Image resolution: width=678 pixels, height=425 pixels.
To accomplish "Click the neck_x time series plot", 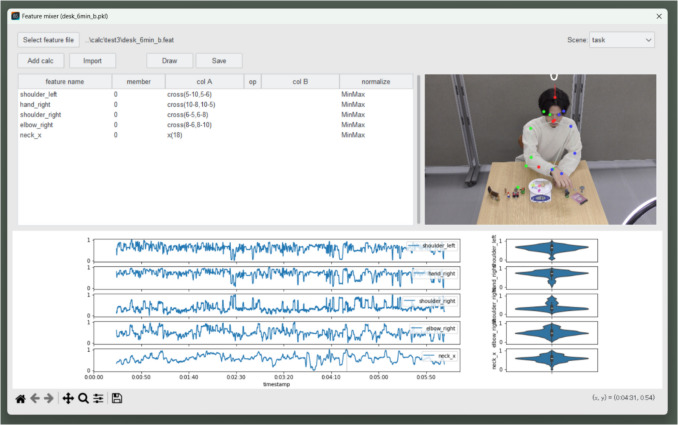I will 277,360.
